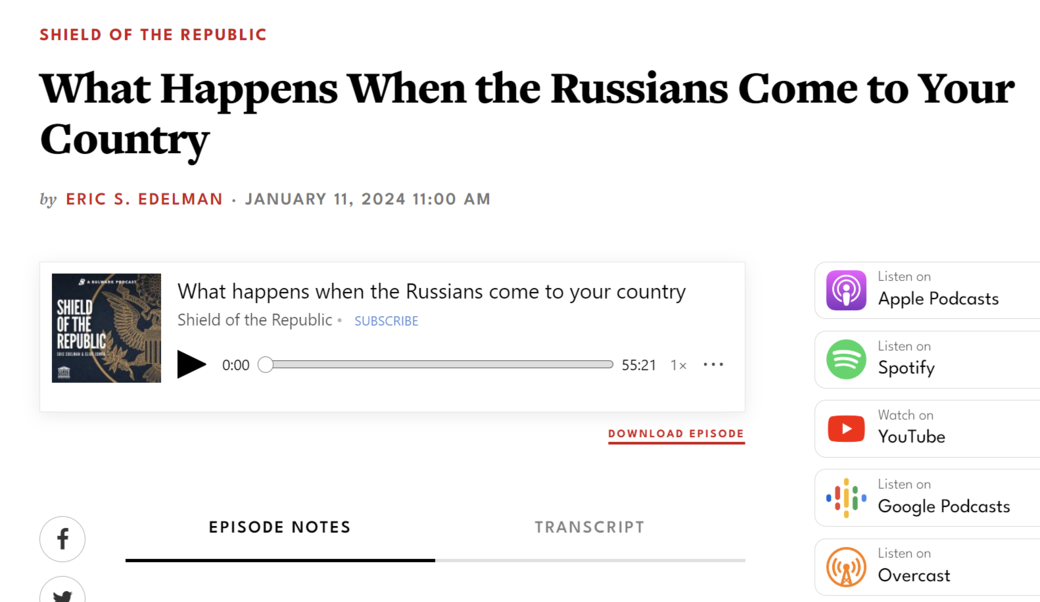
Task: Click the Spotify logo icon
Action: pyautogui.click(x=846, y=359)
